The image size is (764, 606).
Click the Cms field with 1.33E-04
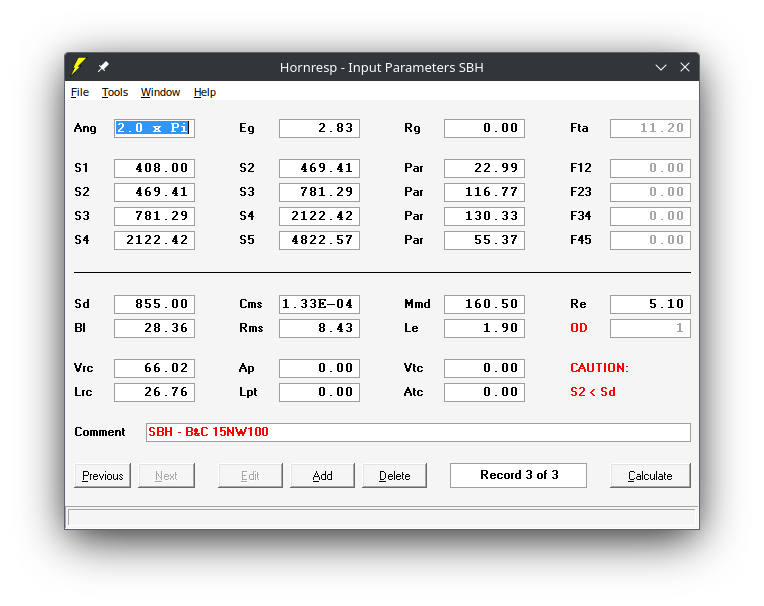pyautogui.click(x=319, y=304)
